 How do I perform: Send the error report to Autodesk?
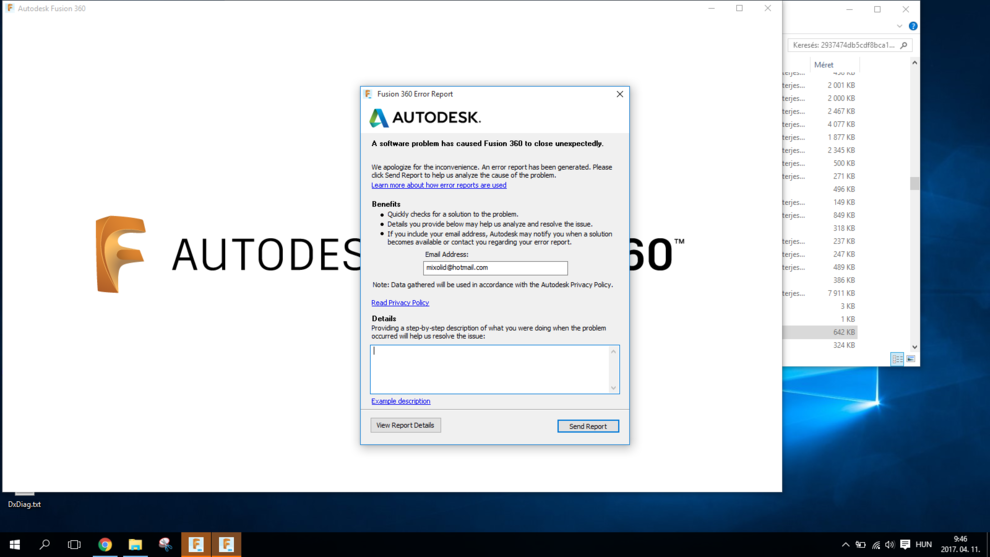[x=588, y=426]
